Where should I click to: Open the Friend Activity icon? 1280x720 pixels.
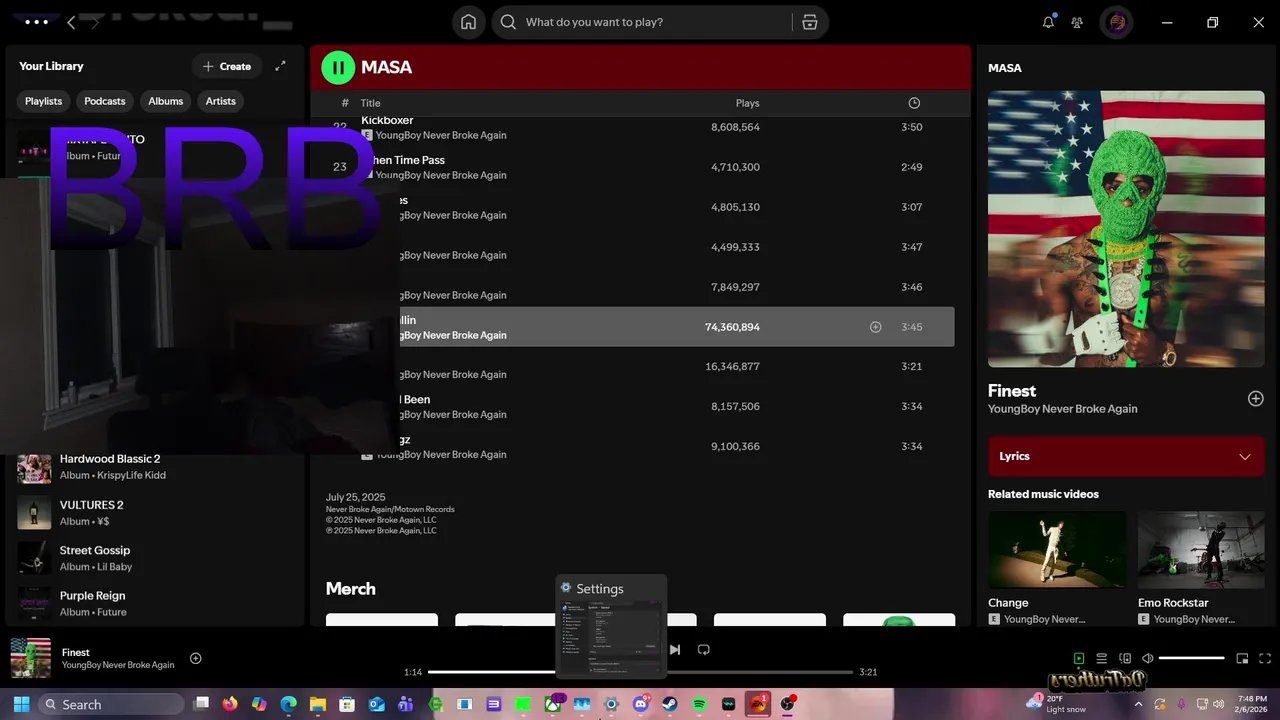pos(1077,22)
